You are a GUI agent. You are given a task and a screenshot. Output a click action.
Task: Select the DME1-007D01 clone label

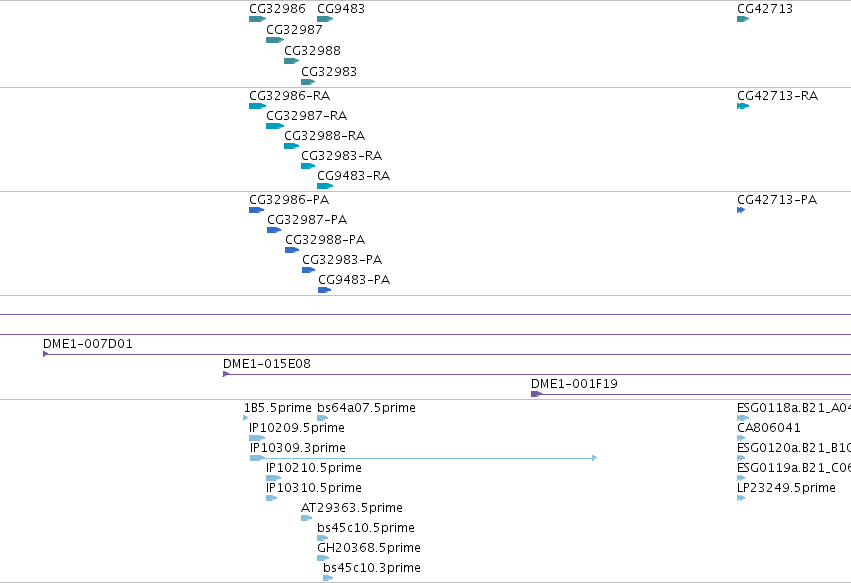(x=87, y=344)
